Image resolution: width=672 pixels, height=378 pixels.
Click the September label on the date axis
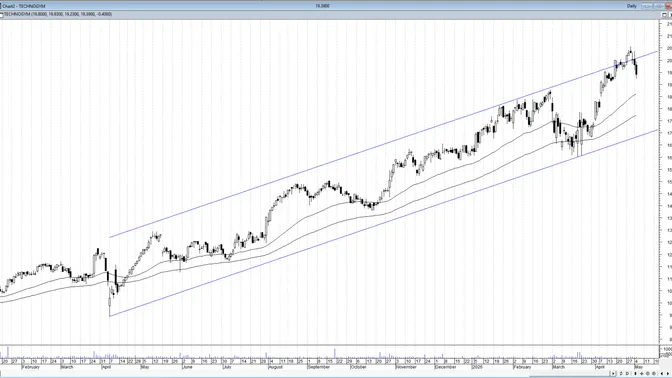319,367
